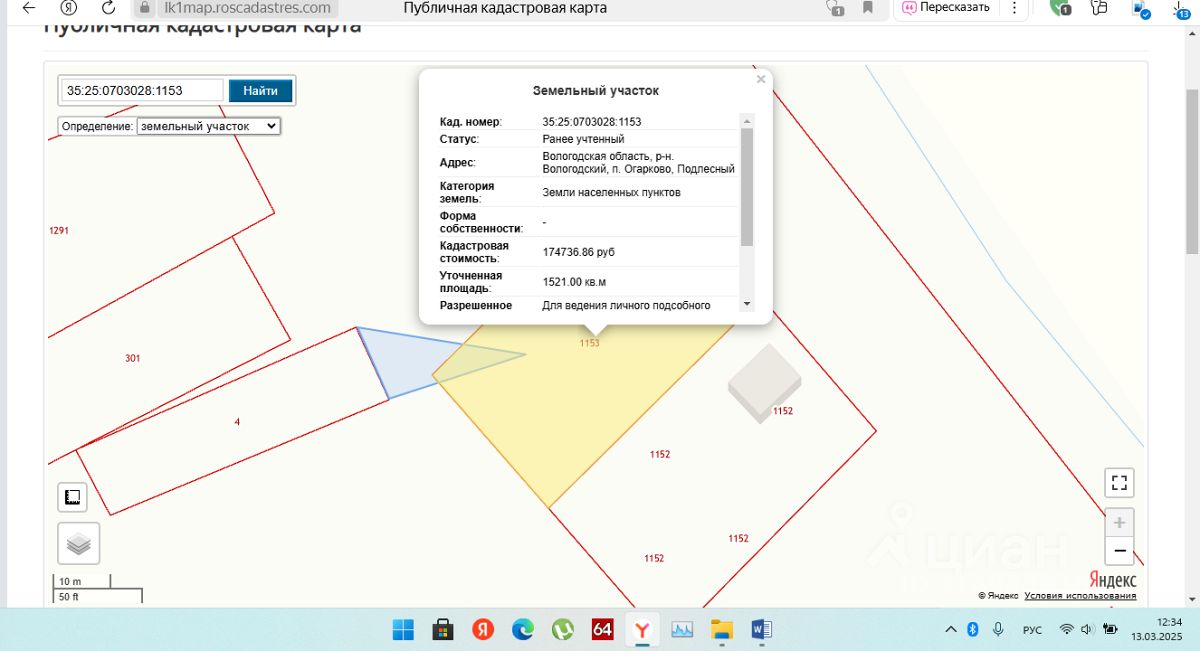This screenshot has height=651, width=1200.
Task: Click the browser back arrow
Action: coord(29,7)
